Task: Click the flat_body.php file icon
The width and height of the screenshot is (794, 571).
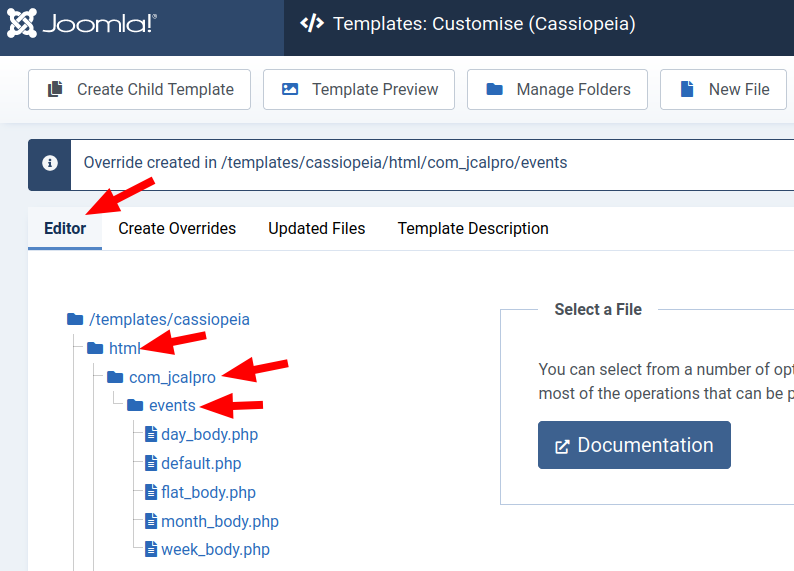Action: (151, 492)
